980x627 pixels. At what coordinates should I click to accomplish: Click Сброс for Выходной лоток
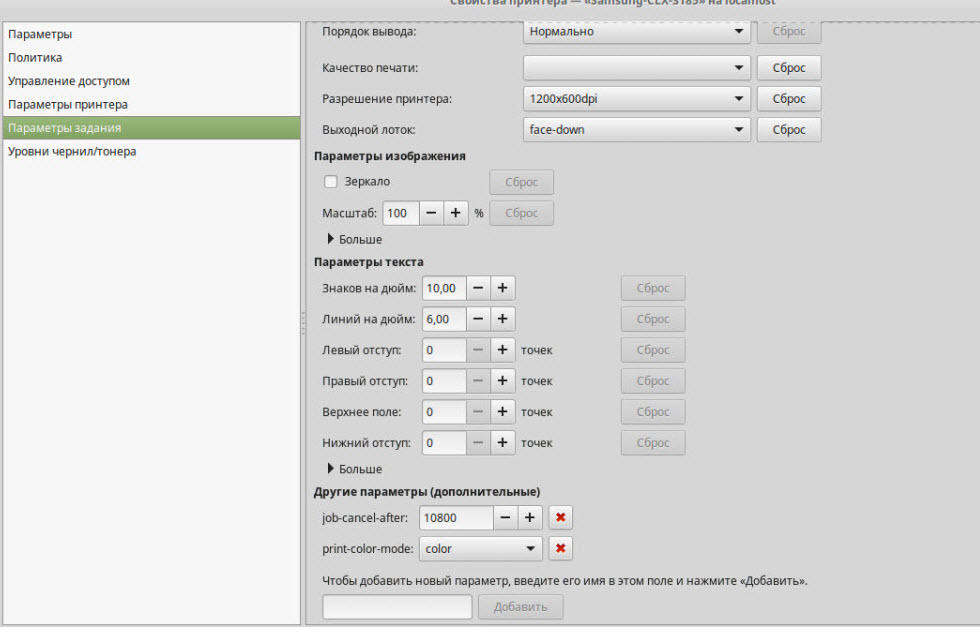789,129
